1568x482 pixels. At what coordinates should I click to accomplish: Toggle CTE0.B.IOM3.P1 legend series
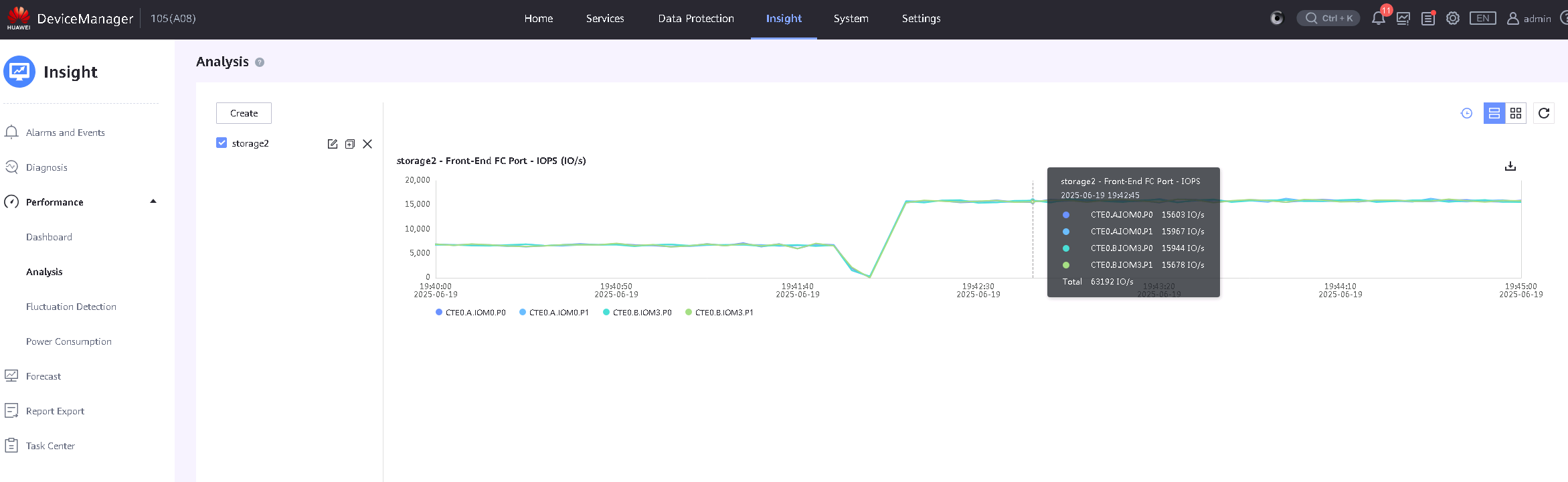pos(719,313)
